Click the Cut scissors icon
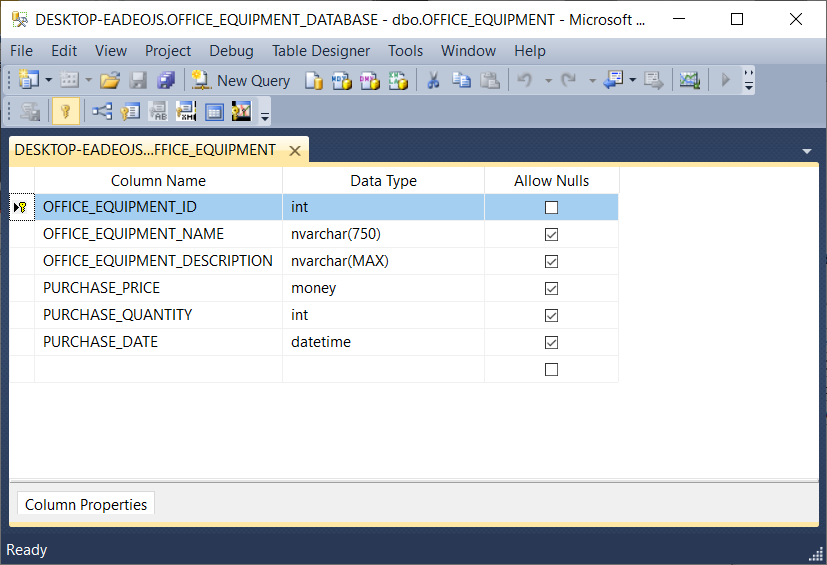 click(x=433, y=80)
